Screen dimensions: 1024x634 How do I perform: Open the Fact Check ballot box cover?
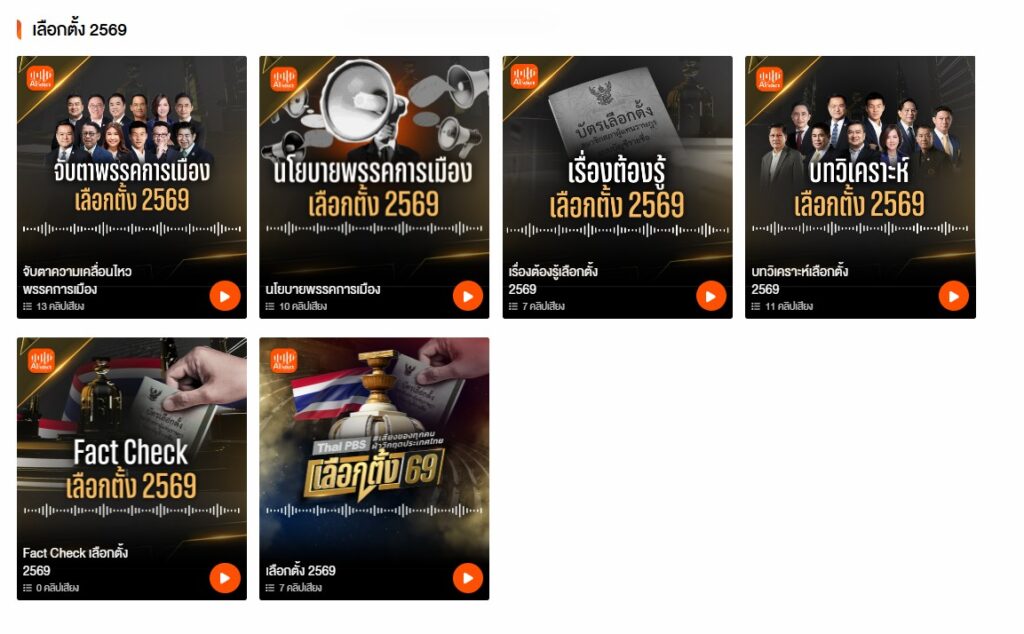pyautogui.click(x=132, y=437)
